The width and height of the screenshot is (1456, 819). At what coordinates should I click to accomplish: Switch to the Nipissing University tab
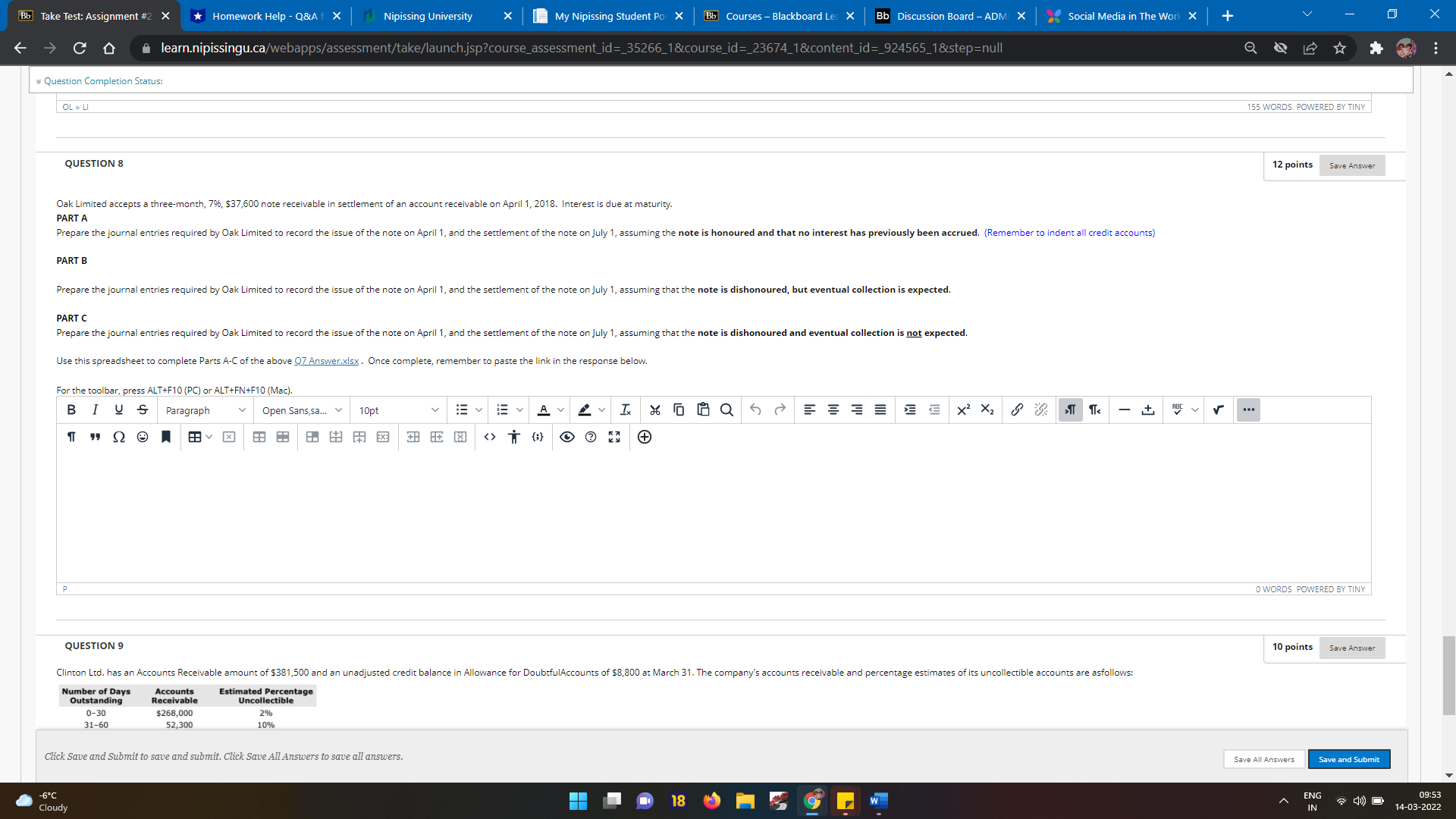[x=428, y=16]
